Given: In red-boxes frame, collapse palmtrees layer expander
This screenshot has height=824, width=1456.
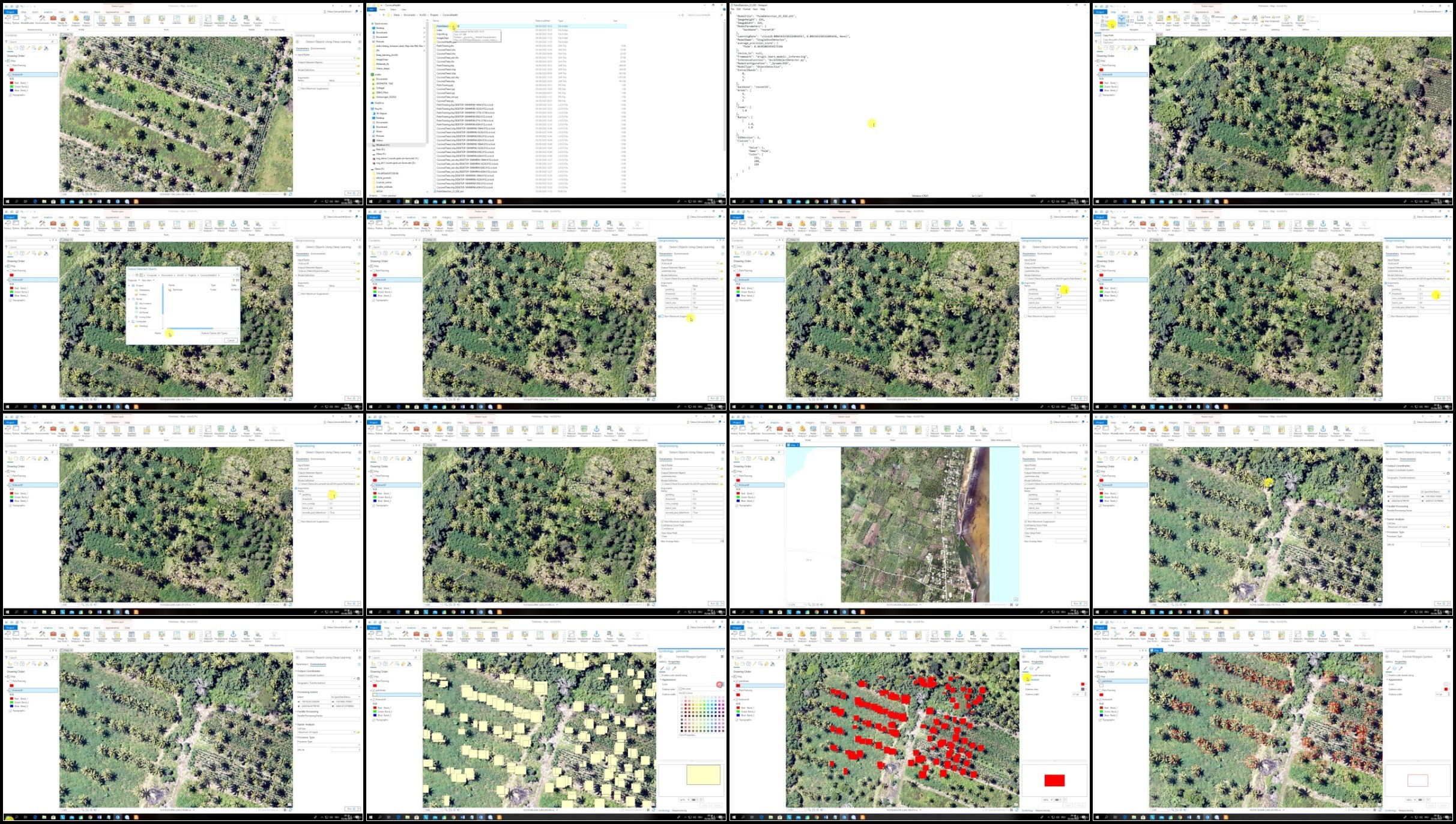Looking at the screenshot, I should tap(733, 681).
